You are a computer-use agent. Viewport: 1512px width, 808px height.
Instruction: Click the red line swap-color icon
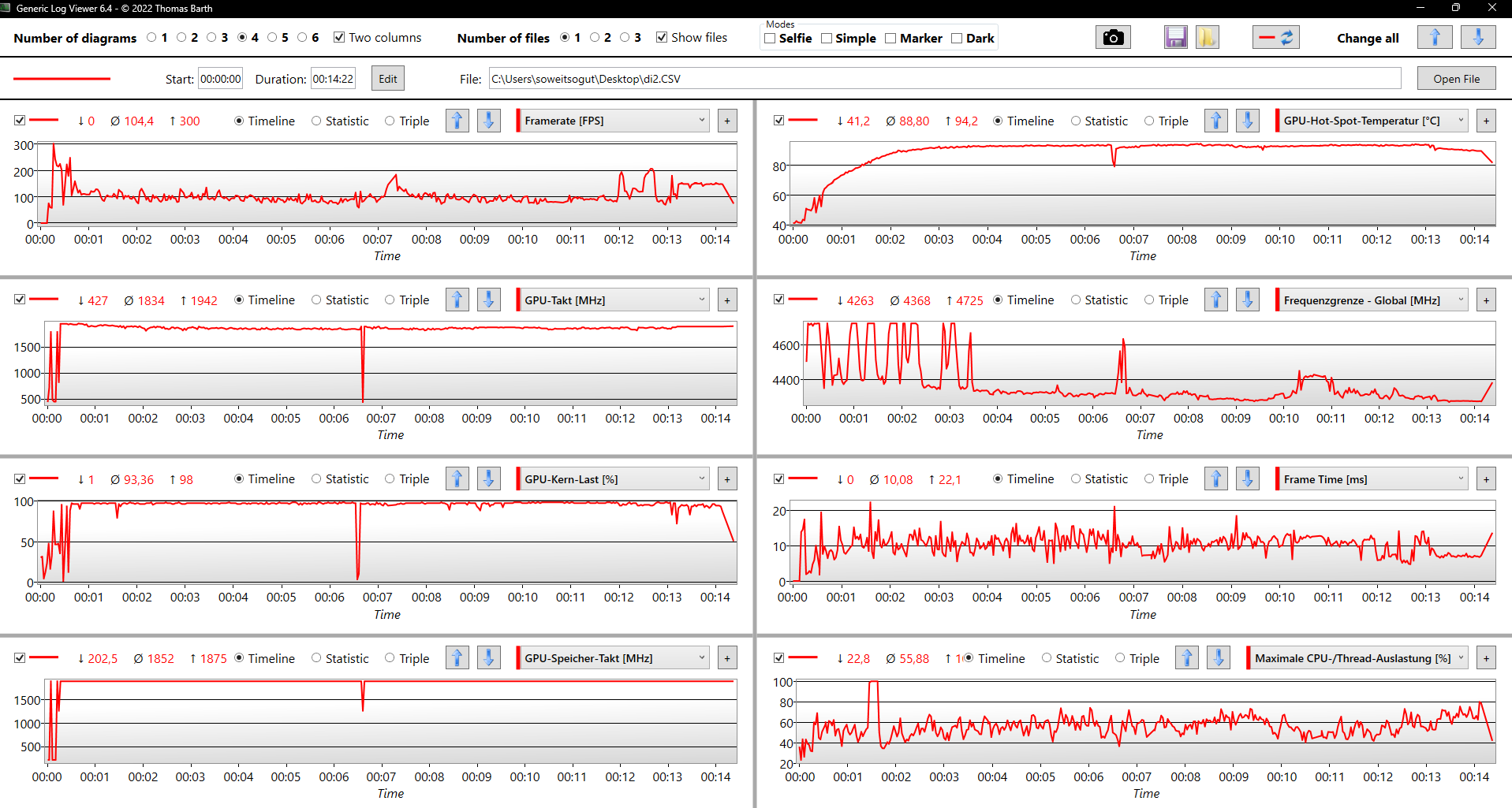point(1276,37)
